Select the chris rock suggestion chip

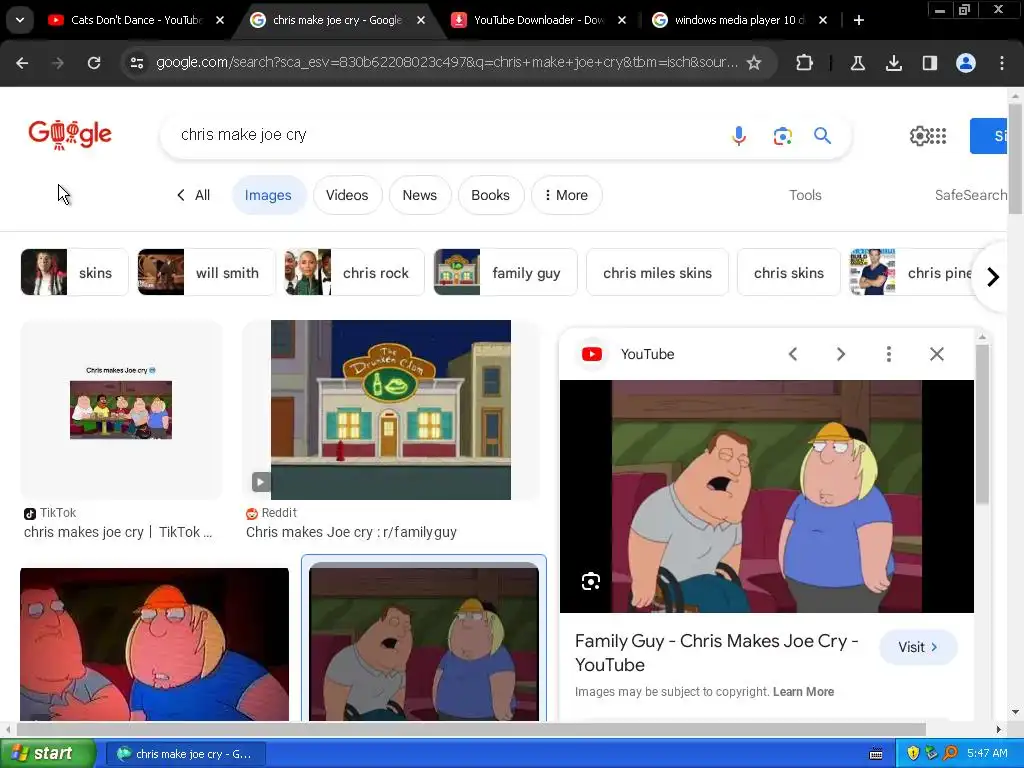click(x=354, y=272)
